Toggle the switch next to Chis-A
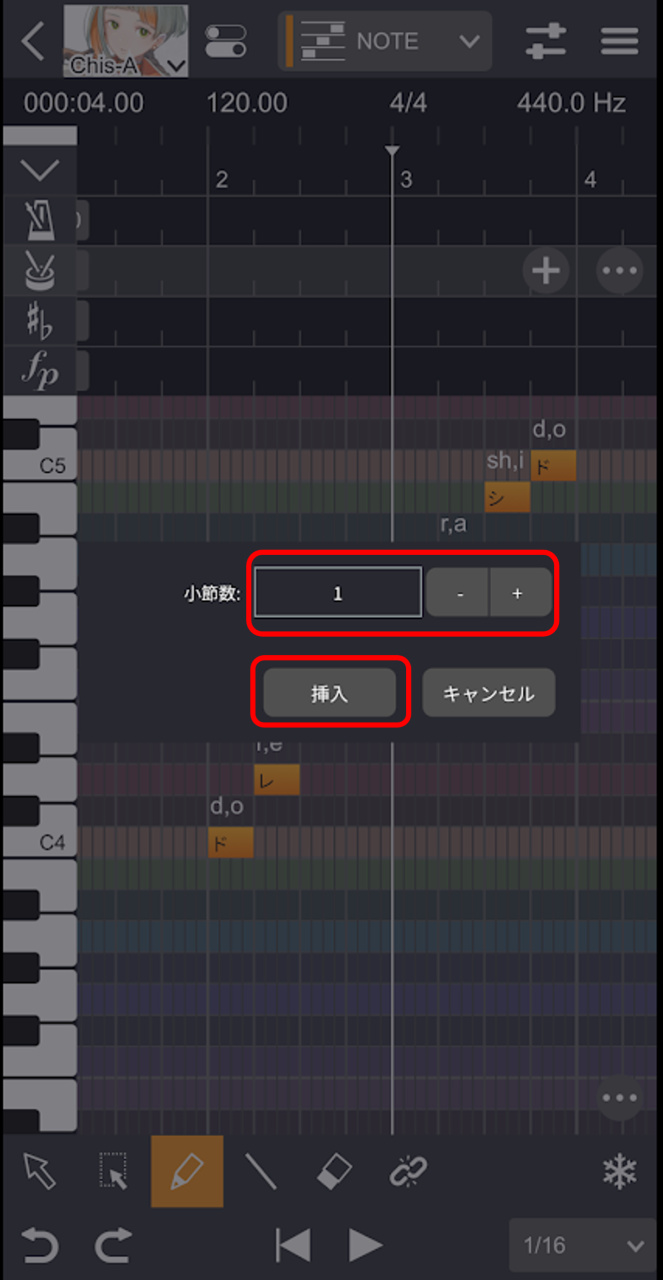This screenshot has height=1280, width=663. 225,41
